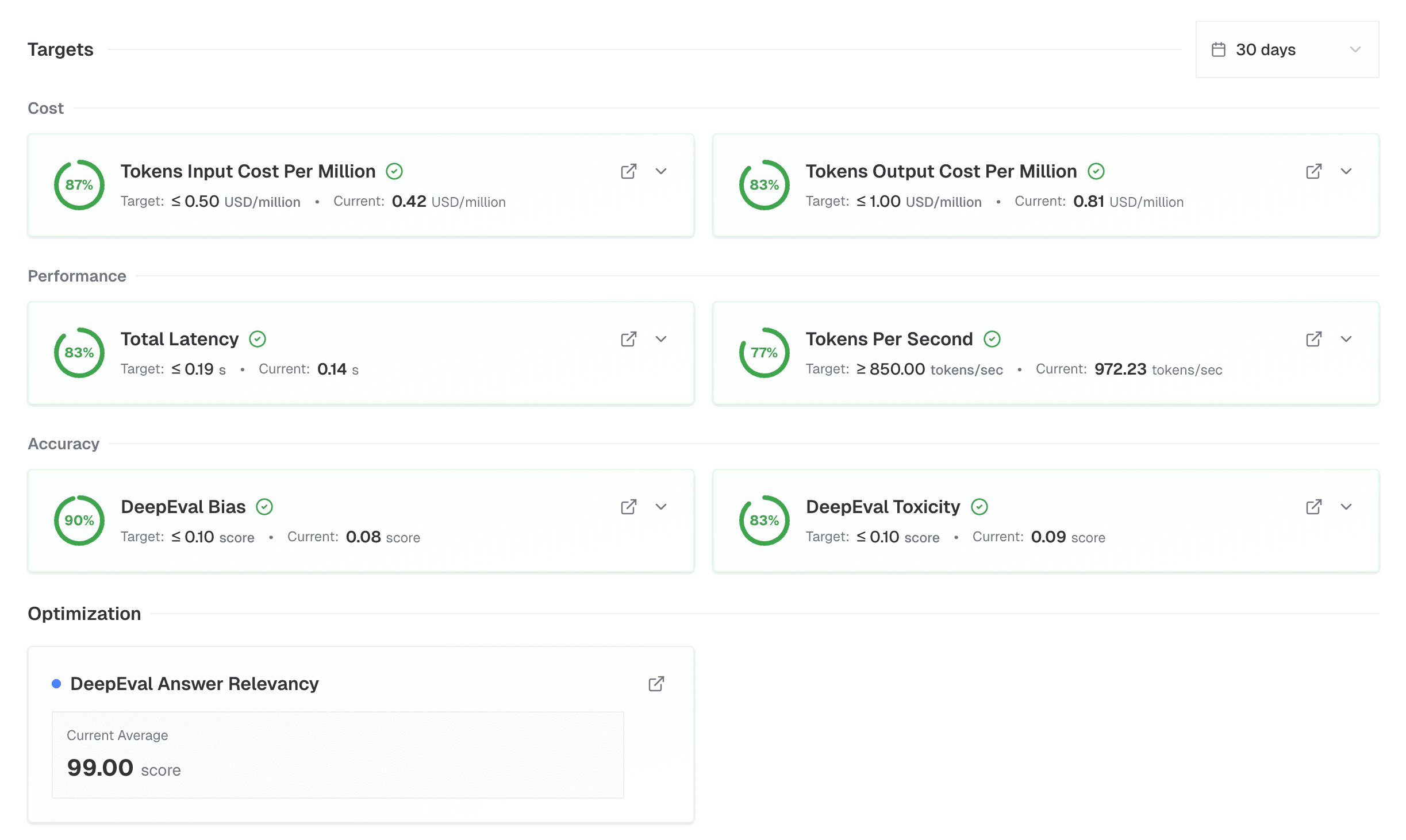
Task: Expand the Tokens Output Cost card chevron
Action: click(1346, 171)
